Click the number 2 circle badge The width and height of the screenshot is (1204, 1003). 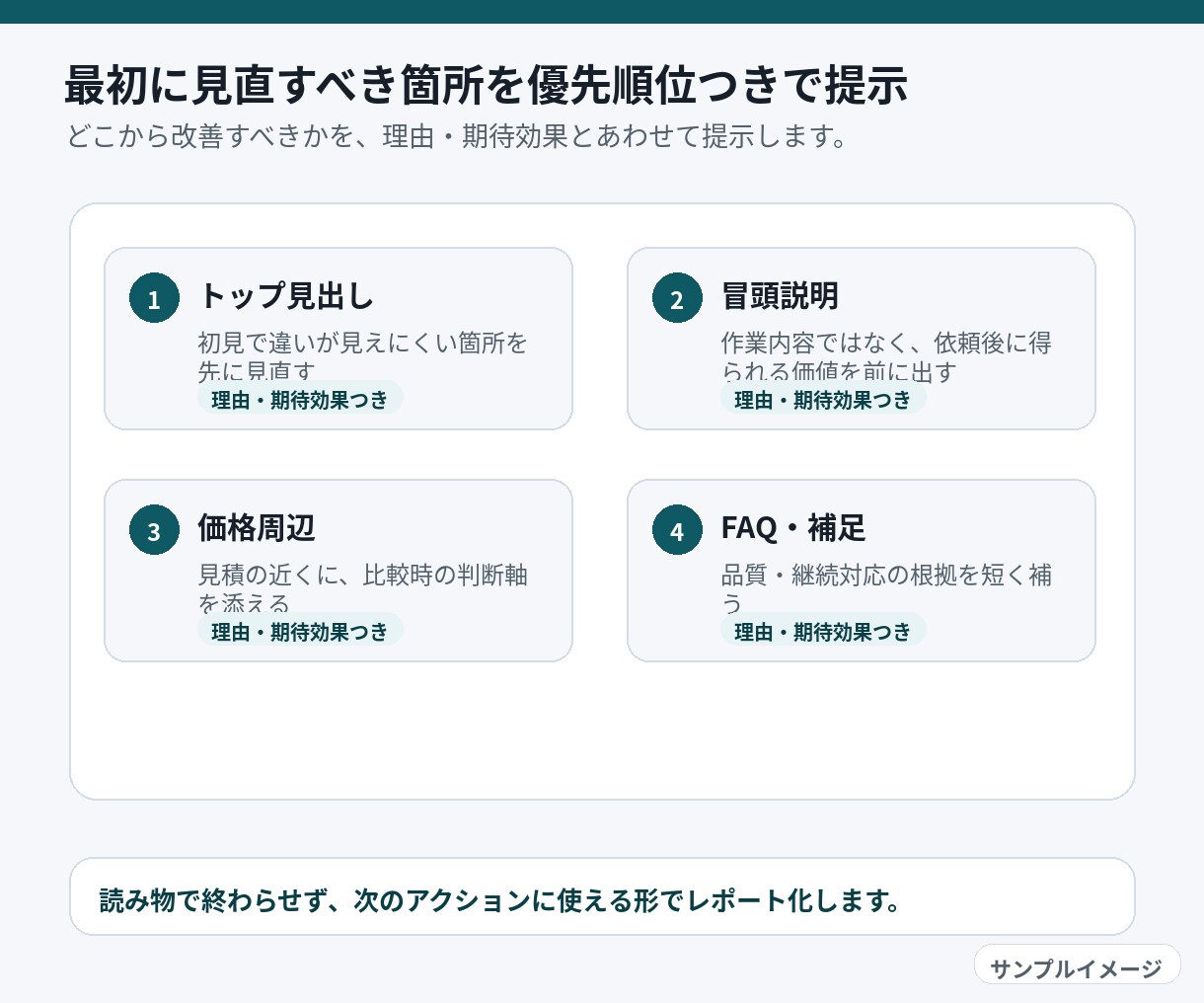click(x=677, y=298)
